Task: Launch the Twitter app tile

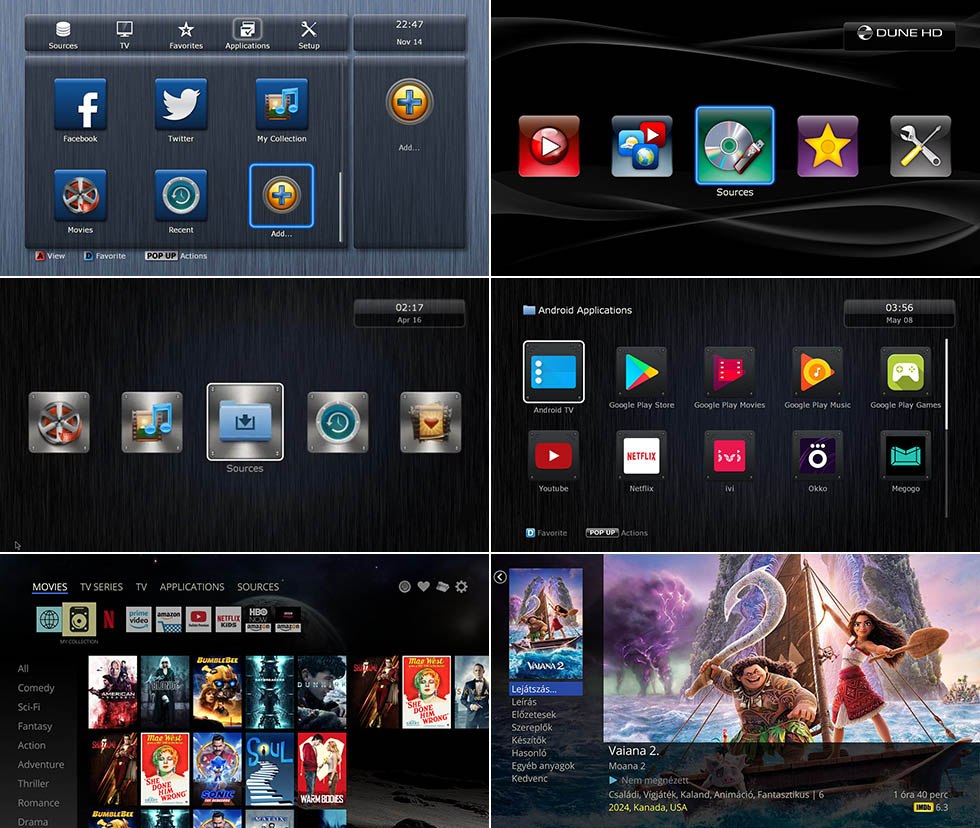Action: (x=181, y=105)
